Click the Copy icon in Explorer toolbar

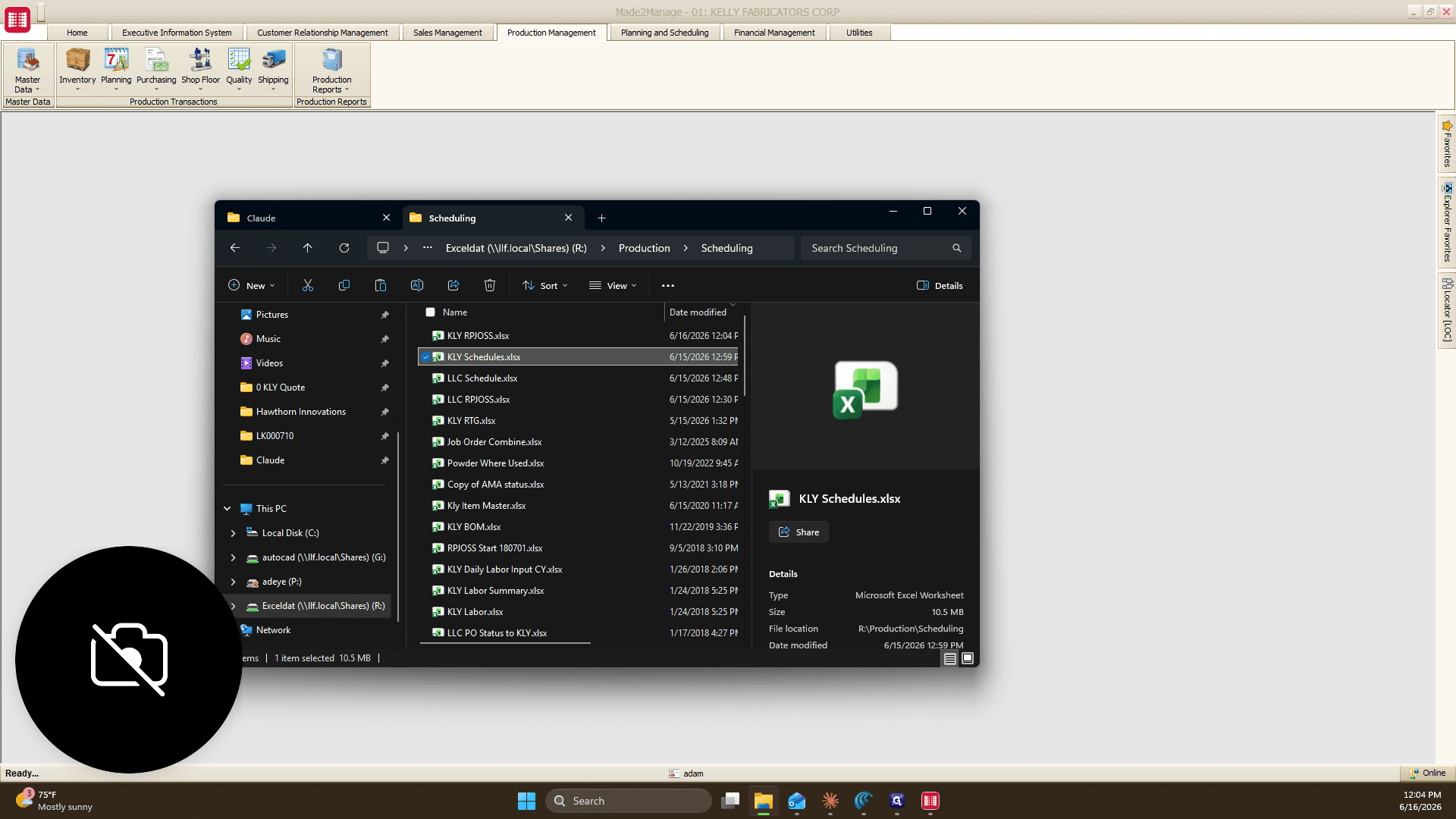(344, 285)
